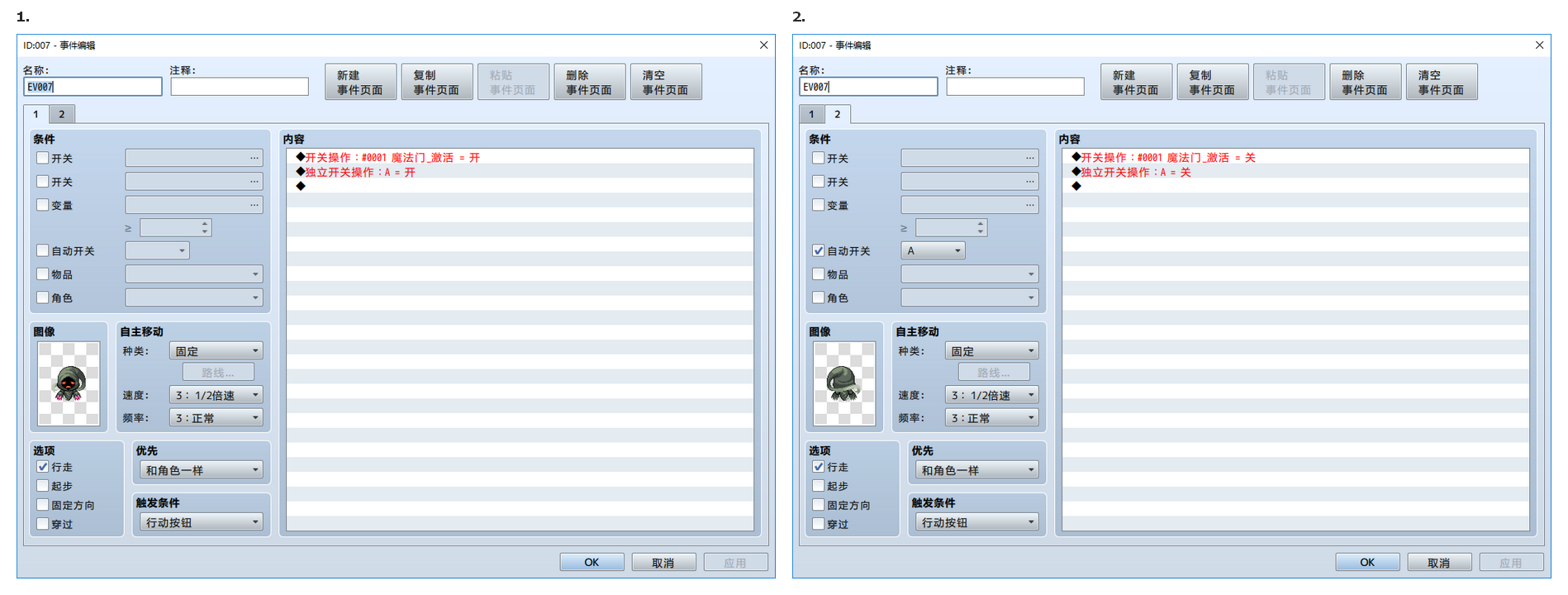The height and width of the screenshot is (595, 1568).
Task: Select the 独立开关操作 A = 关 command line
Action: coord(1295,172)
